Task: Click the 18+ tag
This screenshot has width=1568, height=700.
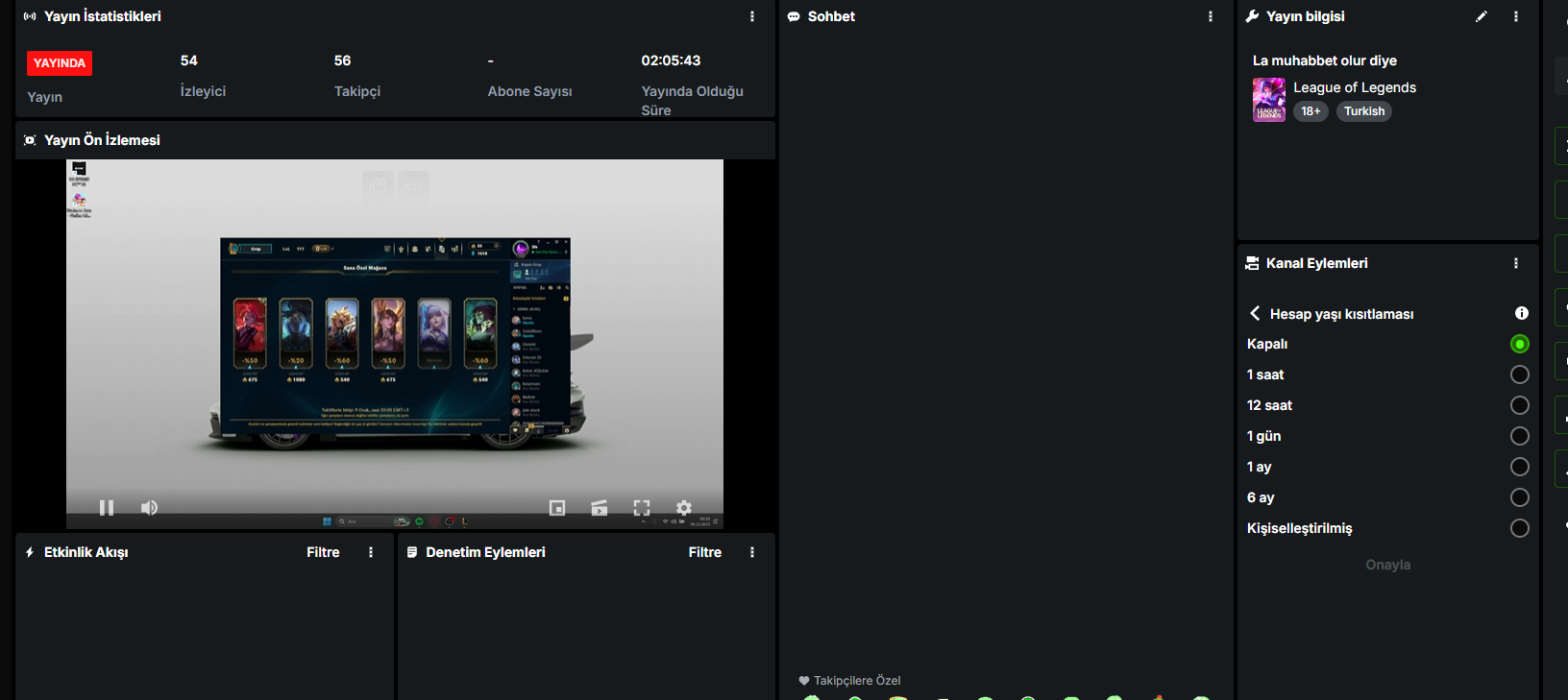Action: point(1311,111)
